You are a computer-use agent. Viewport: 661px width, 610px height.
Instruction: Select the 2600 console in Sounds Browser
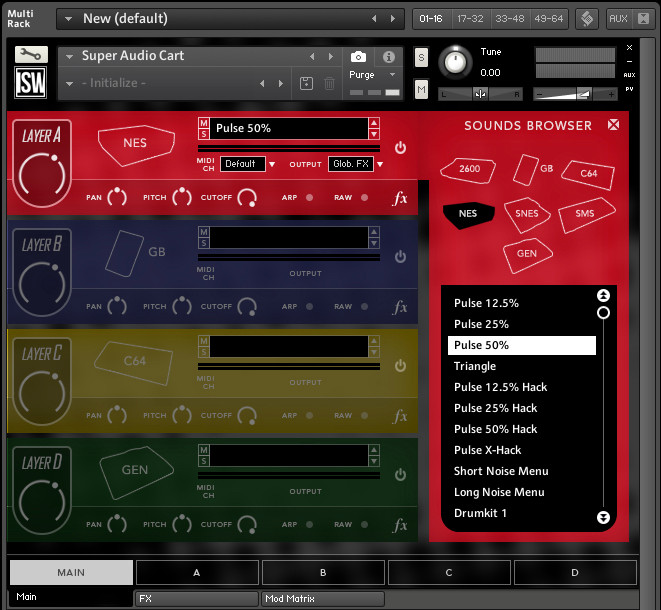(x=468, y=170)
